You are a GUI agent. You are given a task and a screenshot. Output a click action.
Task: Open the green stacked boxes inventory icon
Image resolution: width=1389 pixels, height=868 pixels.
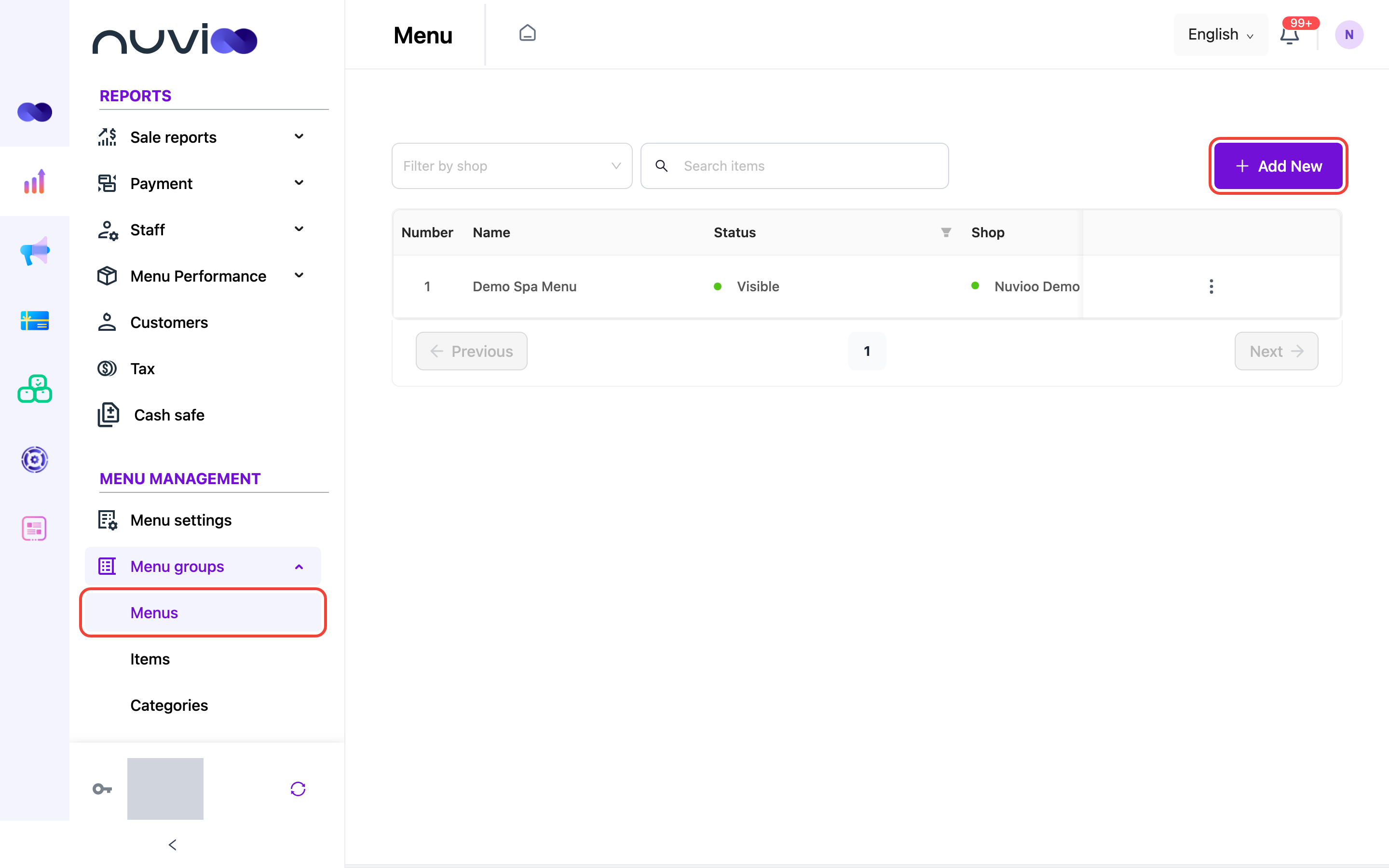(34, 389)
